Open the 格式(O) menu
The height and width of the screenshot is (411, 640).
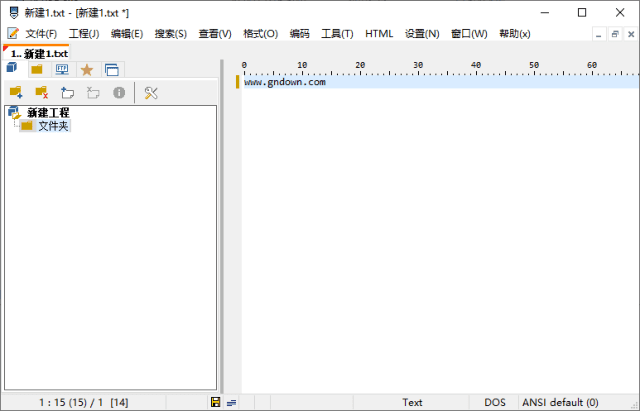click(x=260, y=34)
